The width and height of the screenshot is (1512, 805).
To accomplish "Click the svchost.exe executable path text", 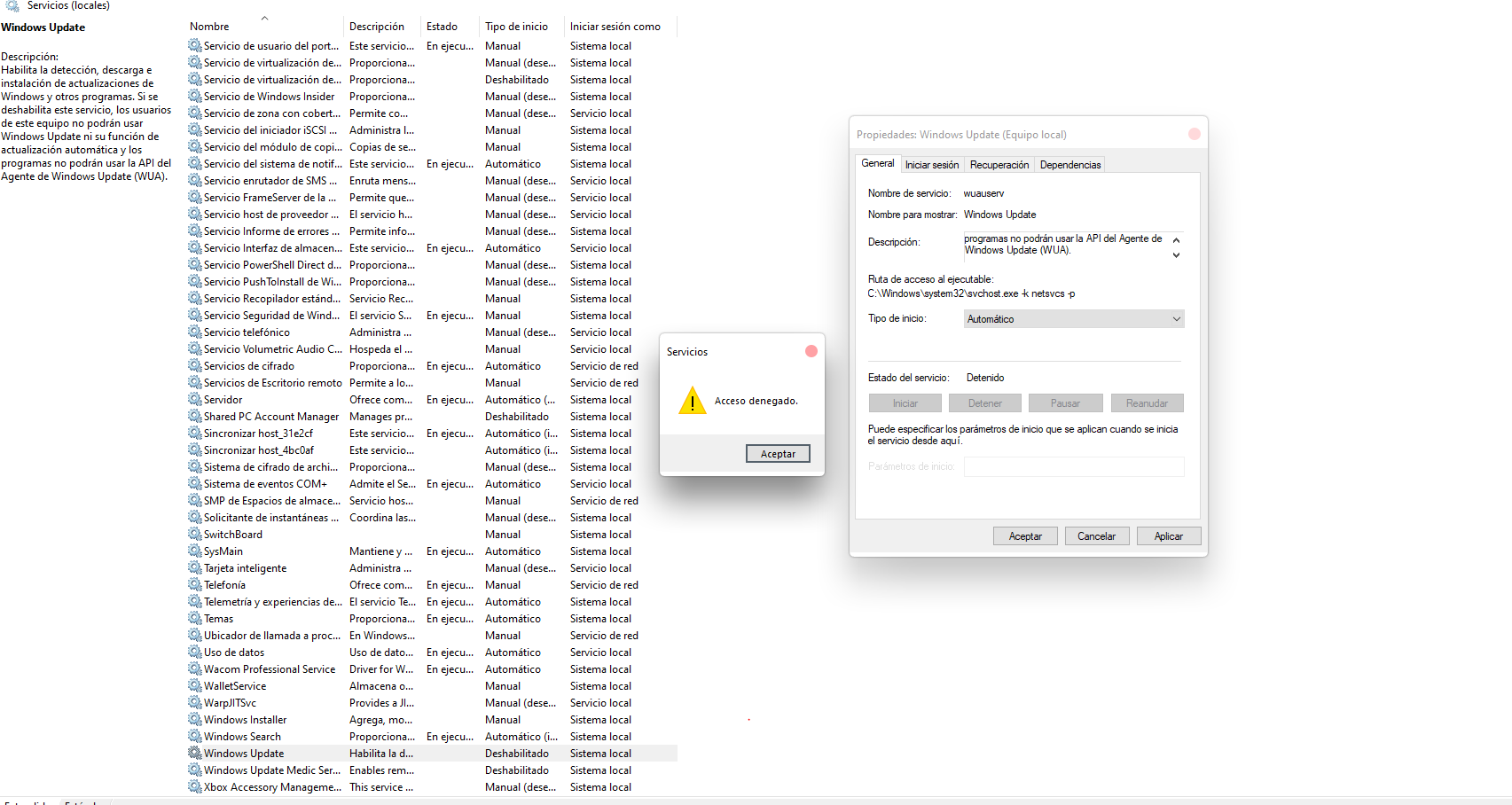I will click(x=971, y=293).
